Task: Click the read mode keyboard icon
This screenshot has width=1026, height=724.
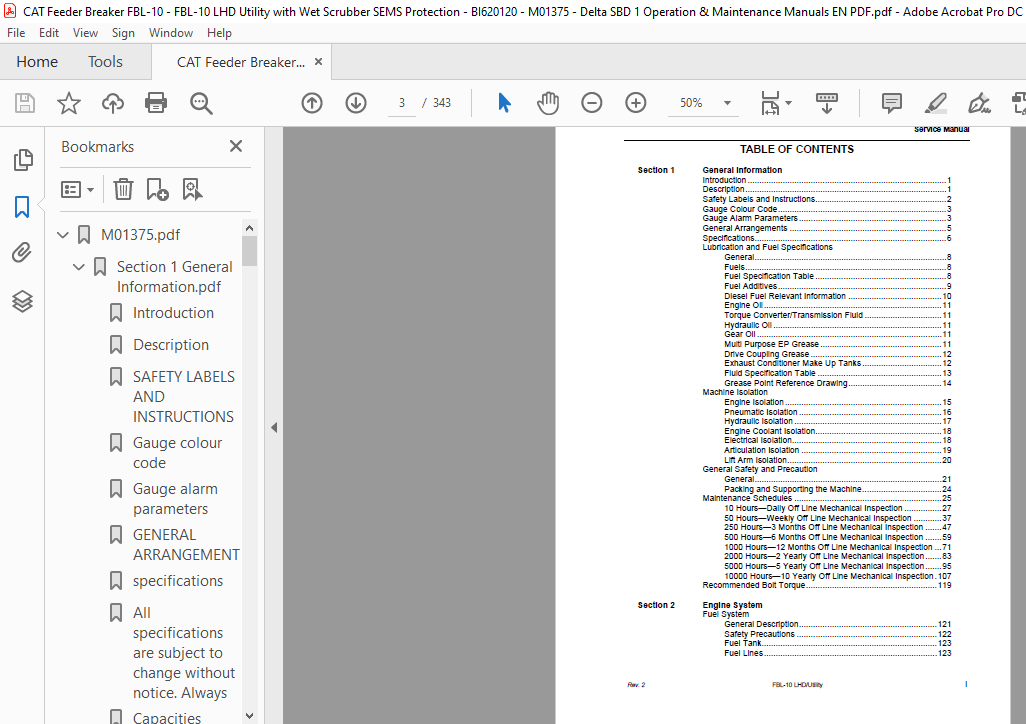Action: pos(827,103)
